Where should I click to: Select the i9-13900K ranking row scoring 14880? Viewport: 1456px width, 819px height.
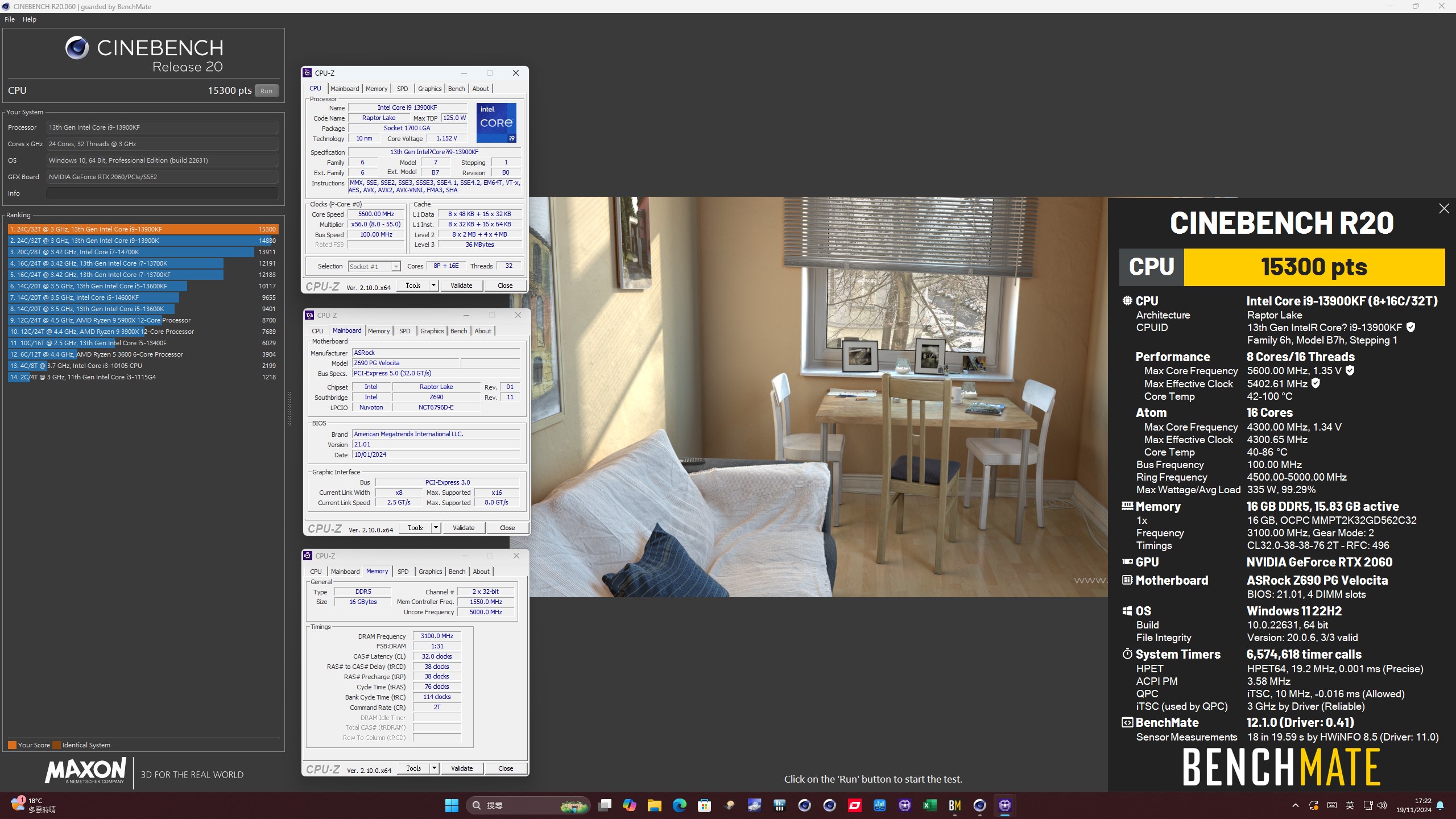click(142, 241)
